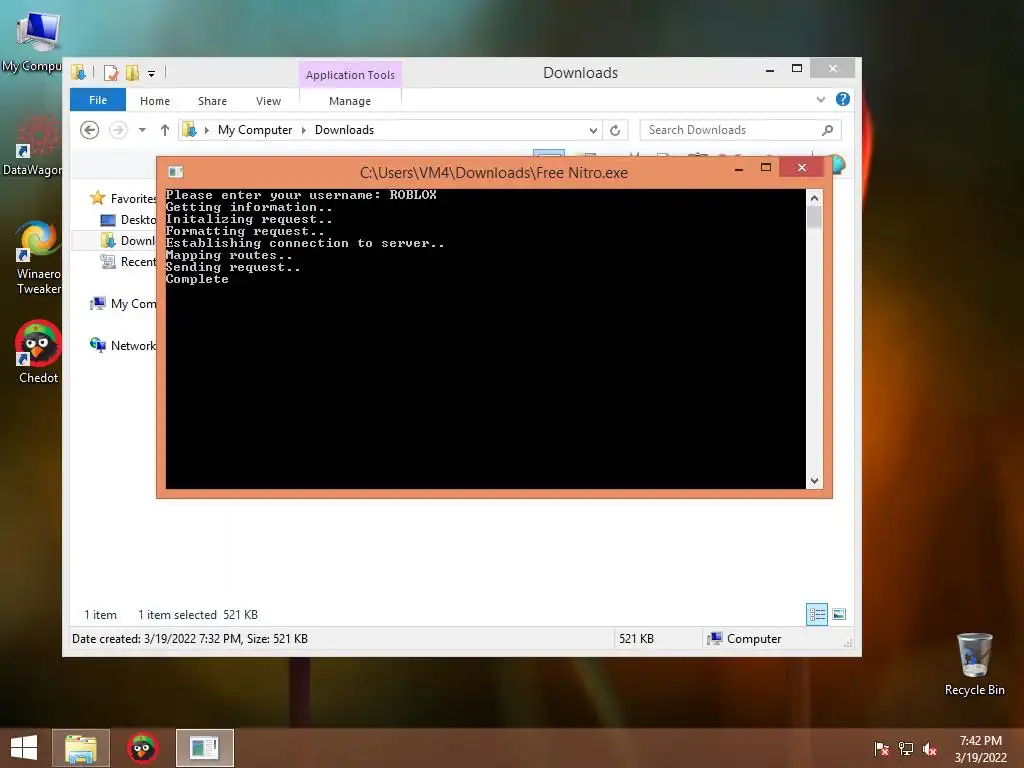1024x768 pixels.
Task: Open the Windows Start button
Action: pos(24,748)
